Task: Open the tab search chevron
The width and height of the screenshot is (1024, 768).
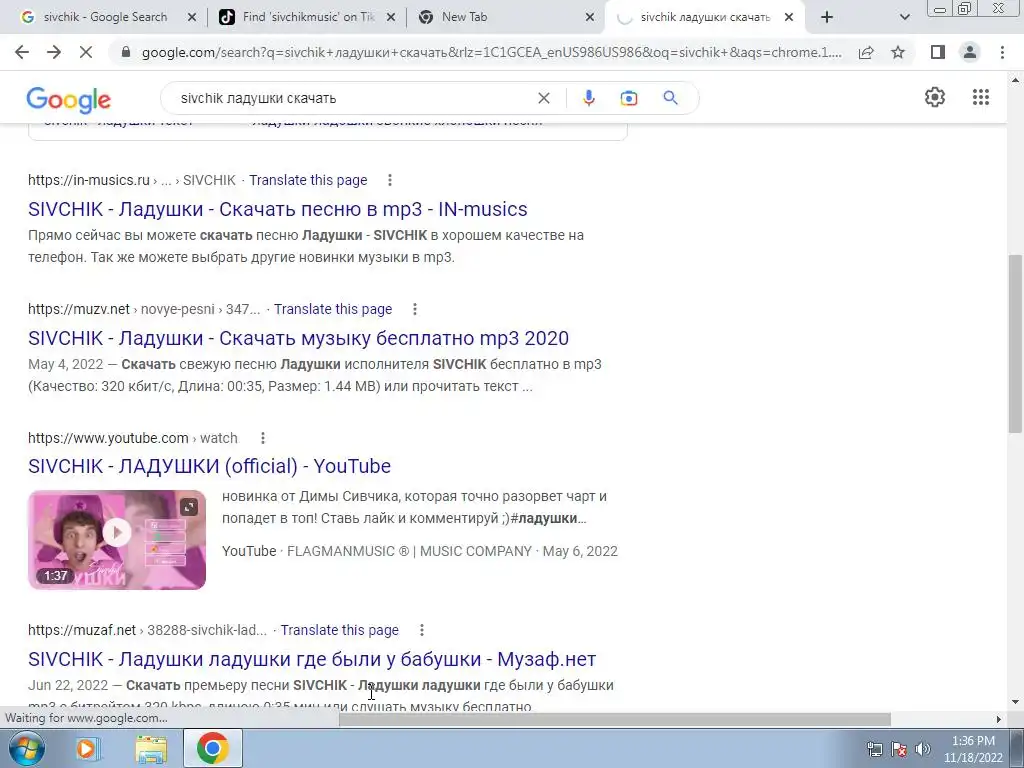Action: pos(904,17)
